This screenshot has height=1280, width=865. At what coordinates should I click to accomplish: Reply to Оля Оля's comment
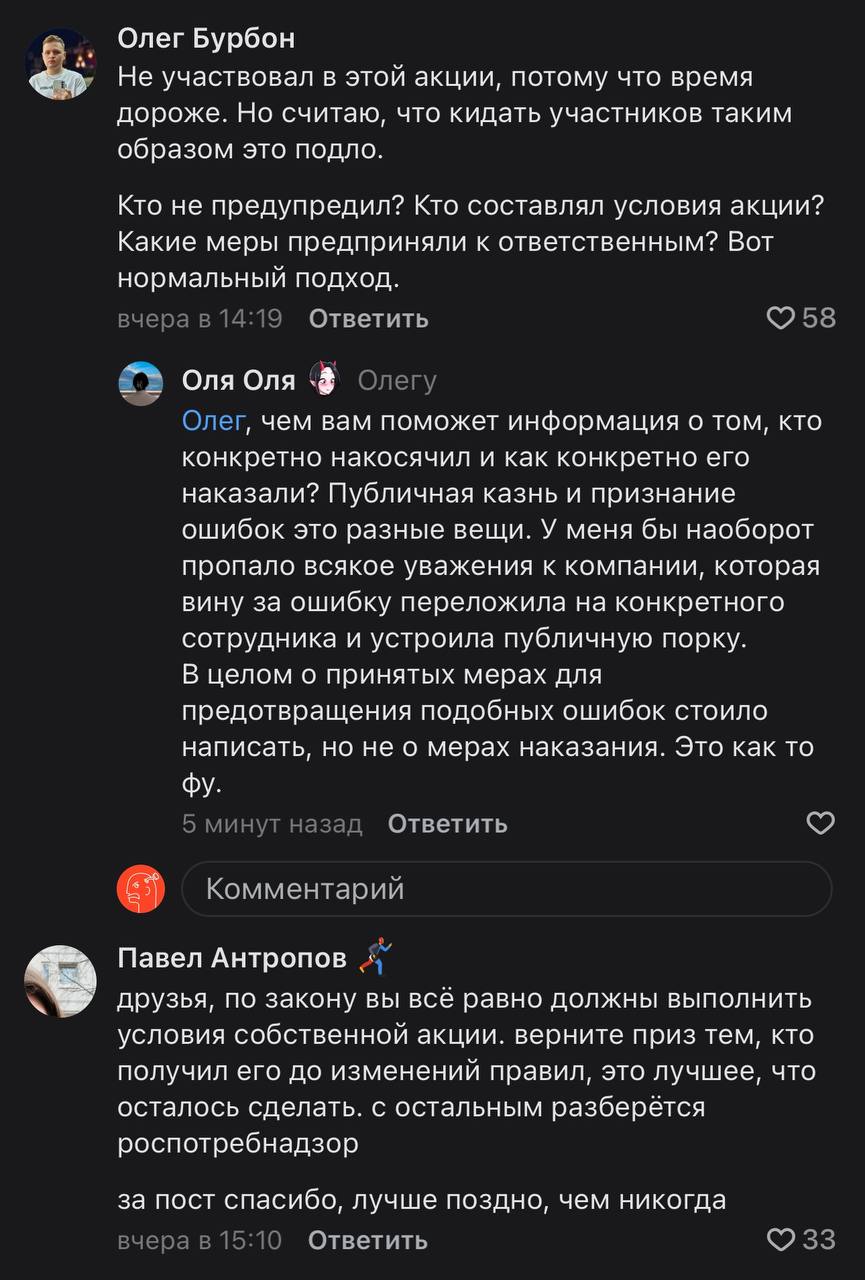pos(447,824)
